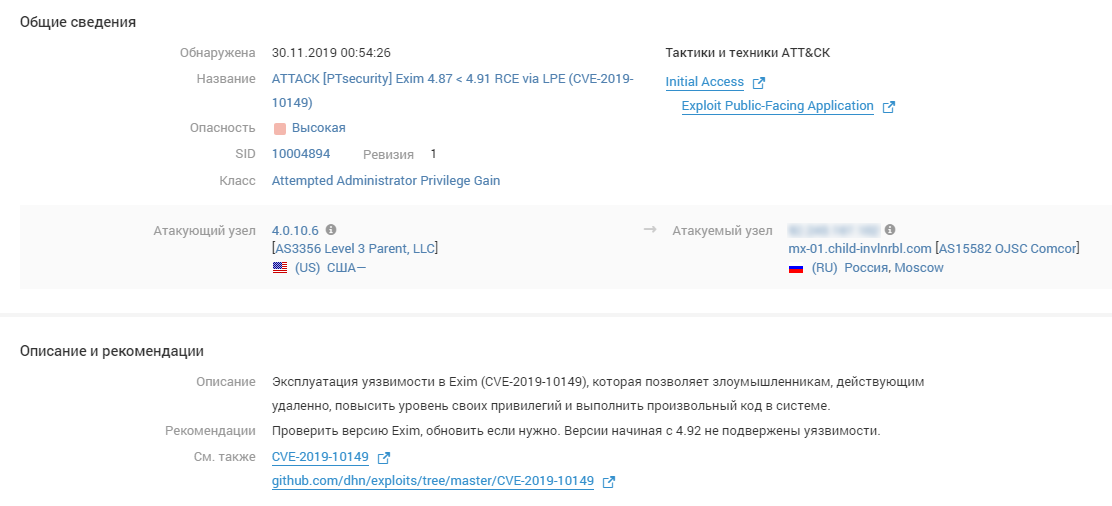Viewport: 1112px width, 506px height.
Task: Click the high severity color indicator
Action: click(280, 128)
